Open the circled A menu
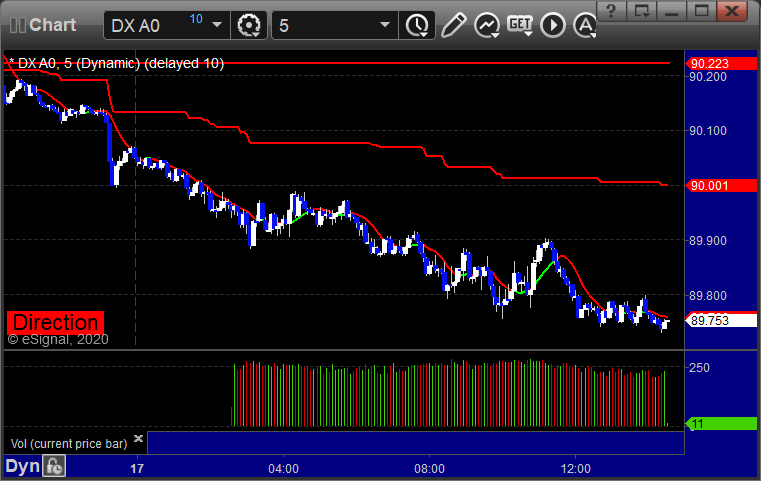Image resolution: width=761 pixels, height=481 pixels. 585,25
